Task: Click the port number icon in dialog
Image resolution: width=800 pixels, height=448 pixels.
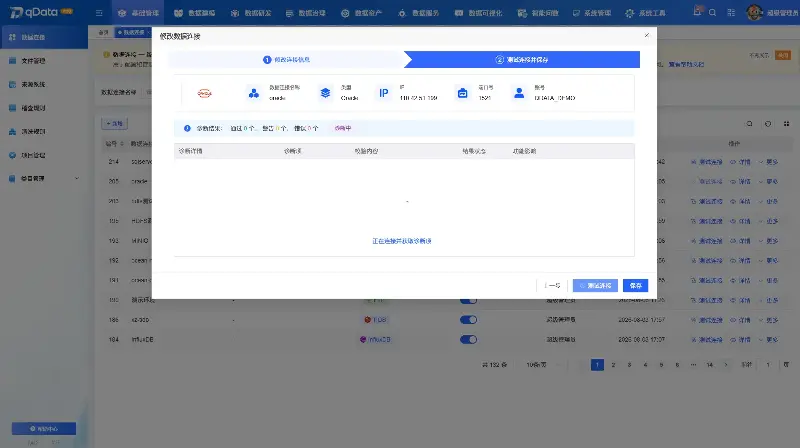Action: coord(462,93)
